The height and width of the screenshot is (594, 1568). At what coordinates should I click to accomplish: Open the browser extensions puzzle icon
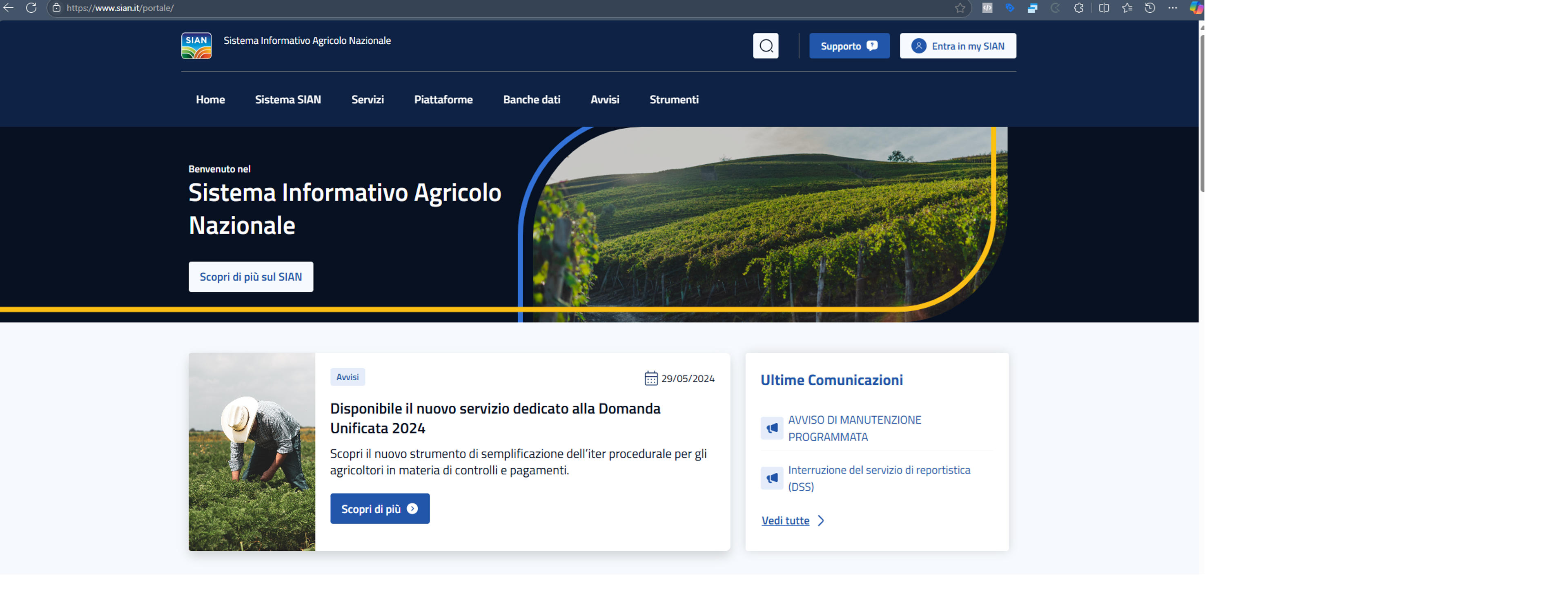point(1078,8)
